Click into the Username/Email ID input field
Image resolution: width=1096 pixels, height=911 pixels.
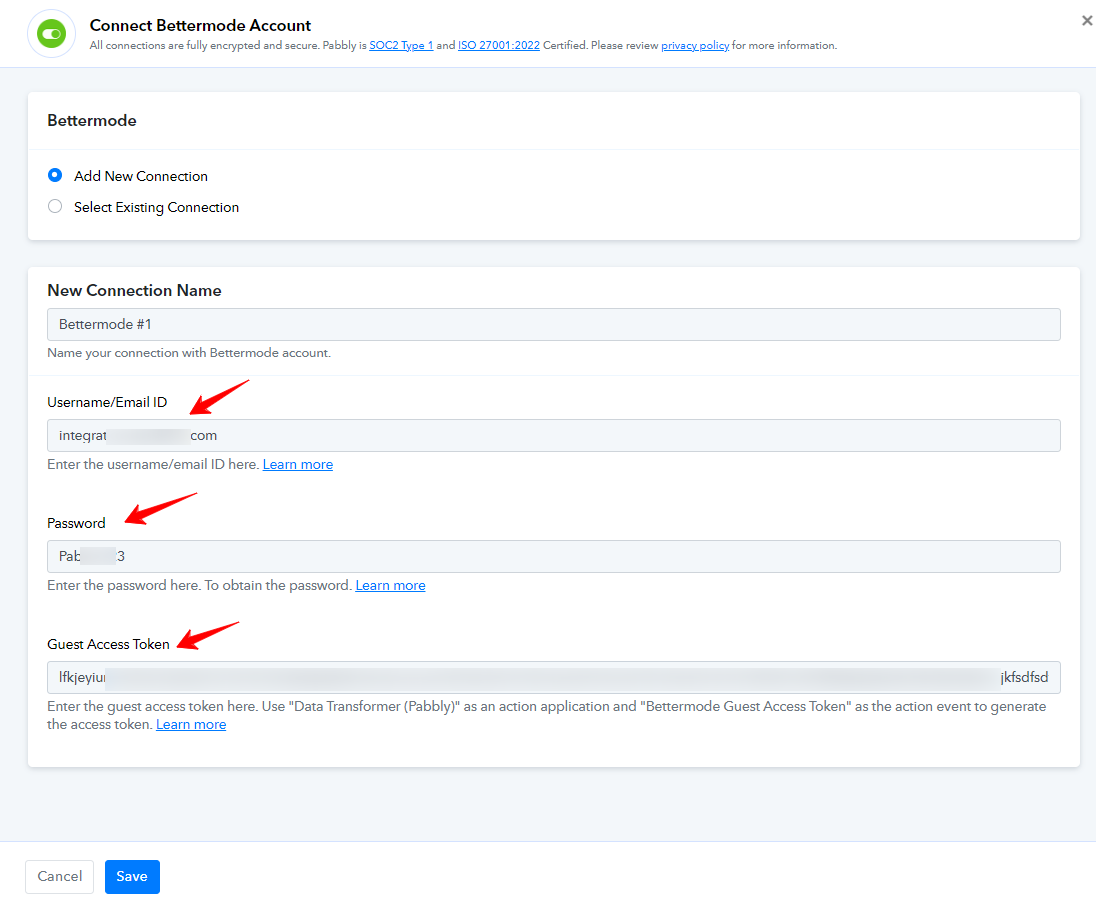[554, 436]
